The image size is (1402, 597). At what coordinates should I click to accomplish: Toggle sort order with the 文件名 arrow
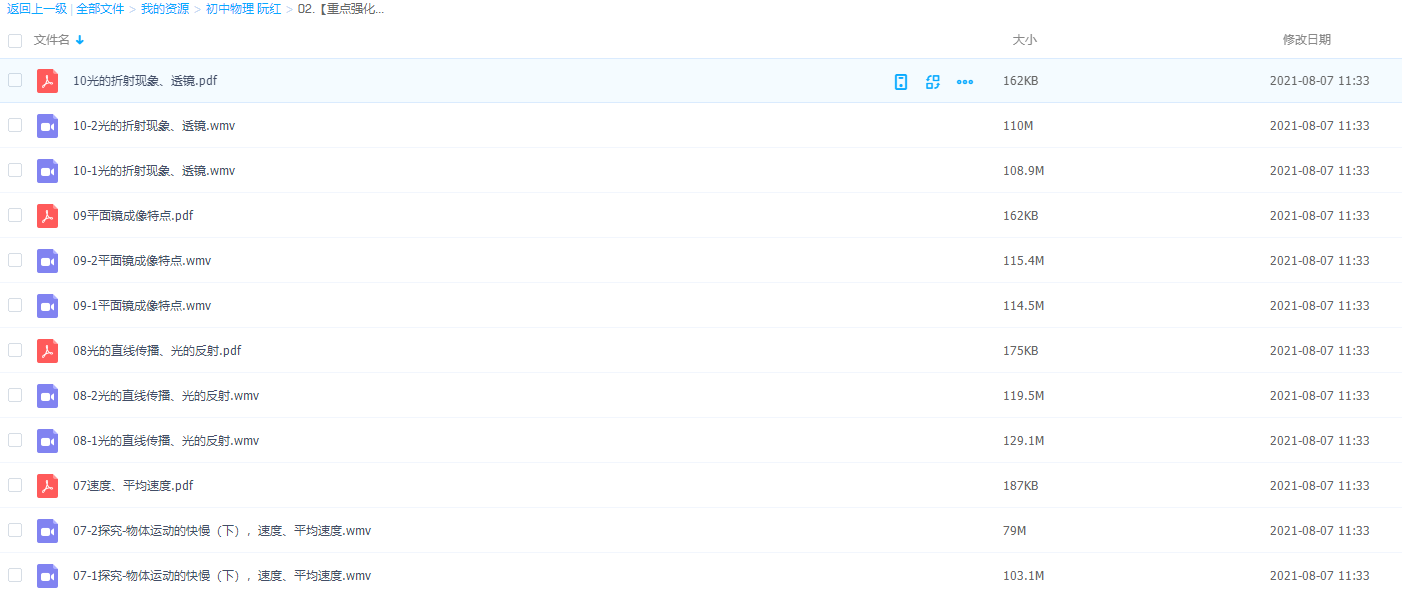(x=80, y=40)
